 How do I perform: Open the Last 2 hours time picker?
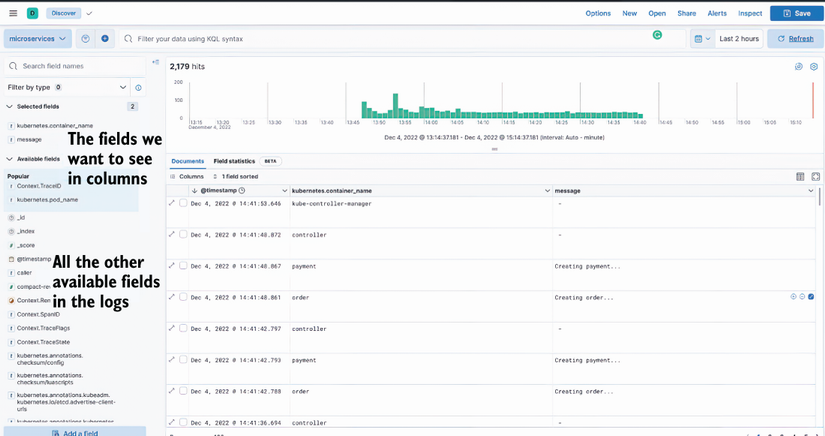pyautogui.click(x=739, y=38)
